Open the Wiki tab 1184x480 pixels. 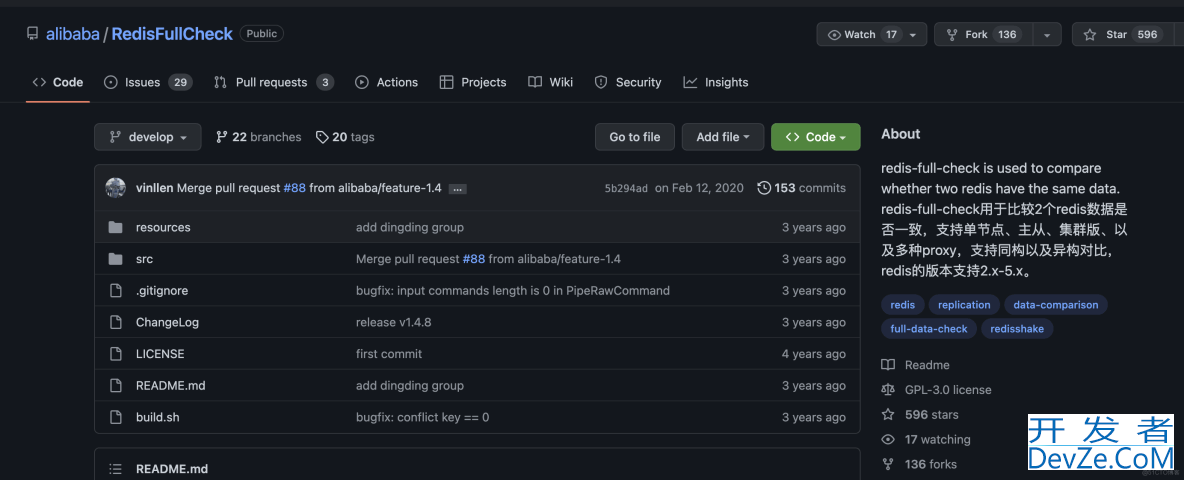(550, 82)
